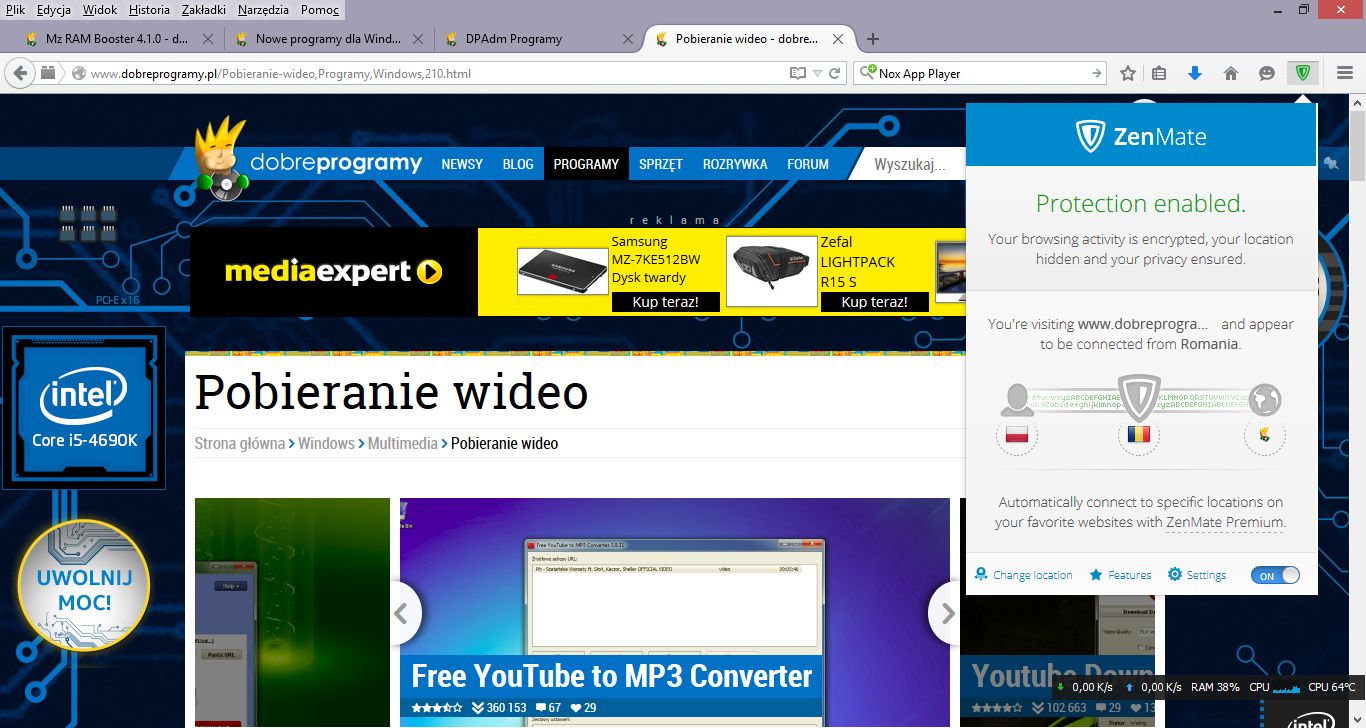Click Multimedia breadcrumb link

pyautogui.click(x=402, y=443)
